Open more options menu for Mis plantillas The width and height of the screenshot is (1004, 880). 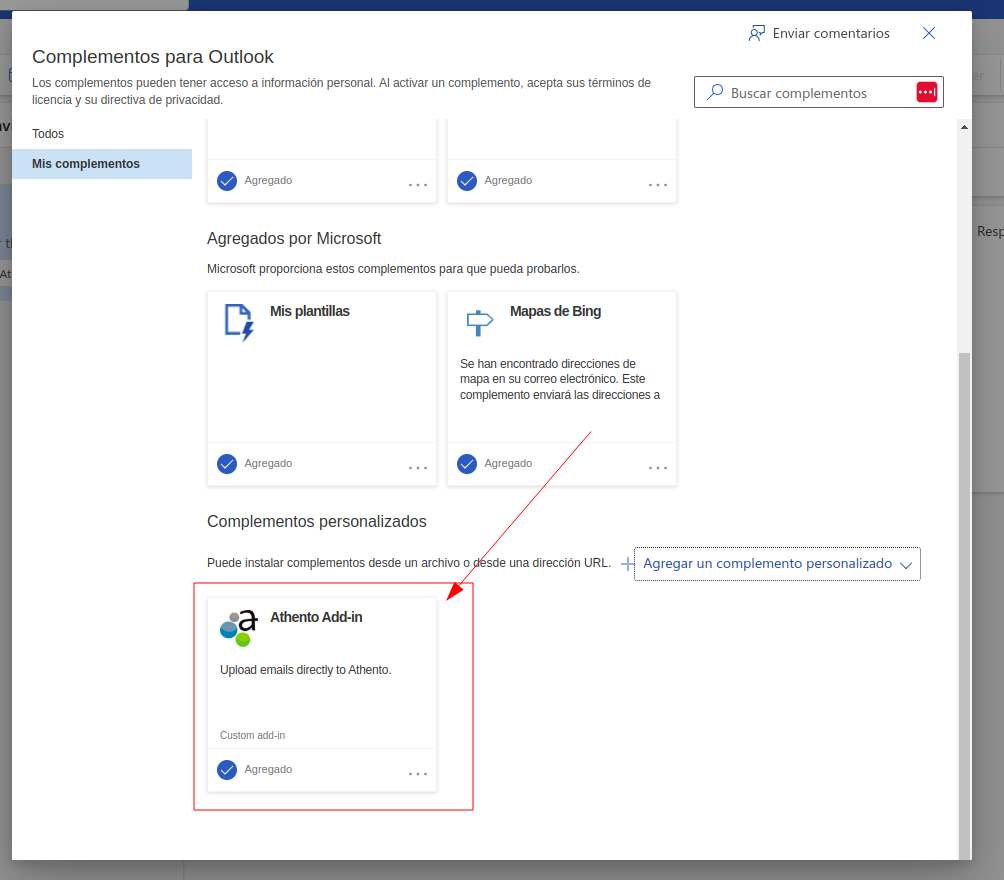418,467
